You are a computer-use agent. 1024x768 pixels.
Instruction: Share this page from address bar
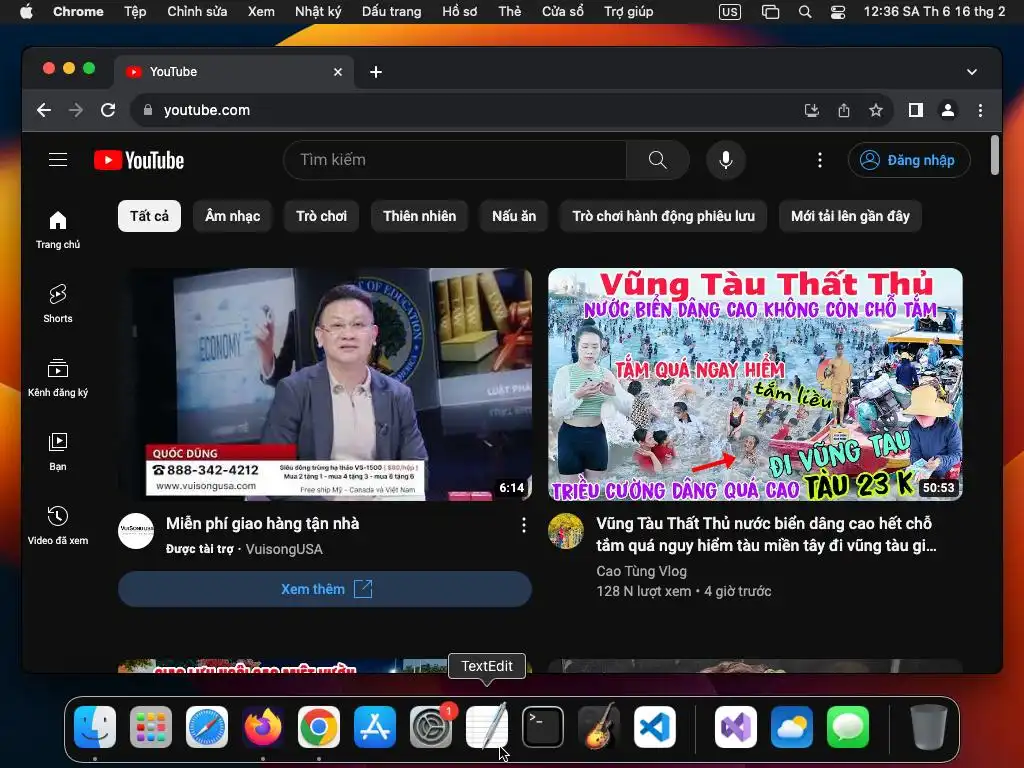point(844,110)
